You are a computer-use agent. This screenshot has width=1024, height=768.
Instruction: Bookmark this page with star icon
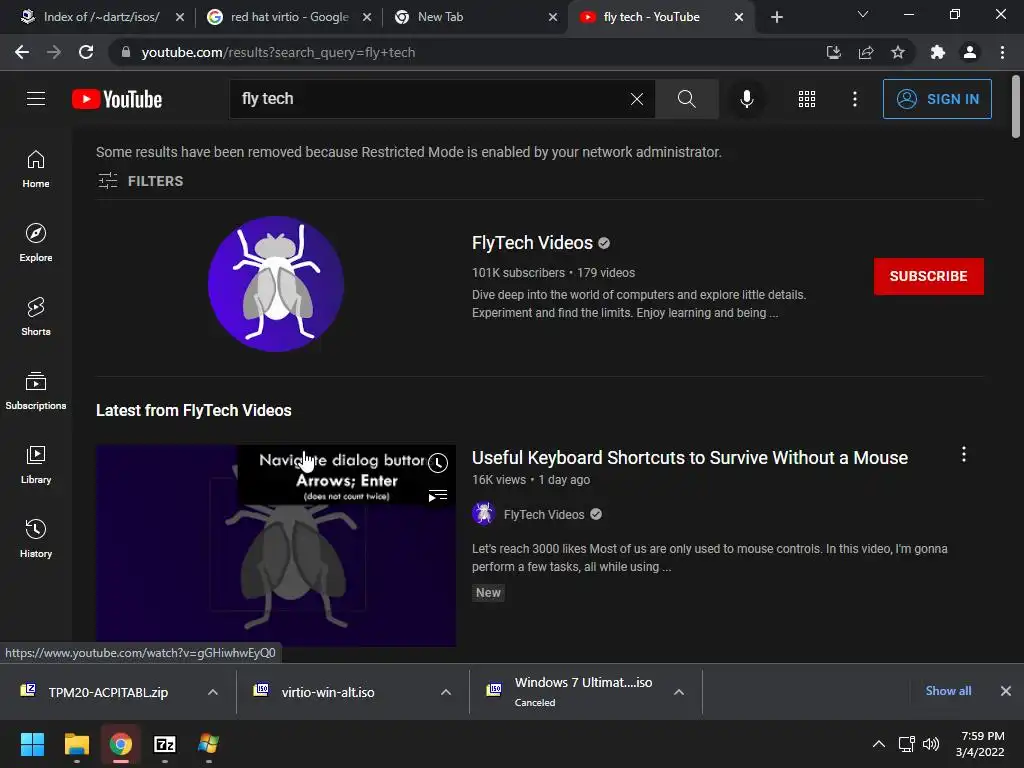898,52
